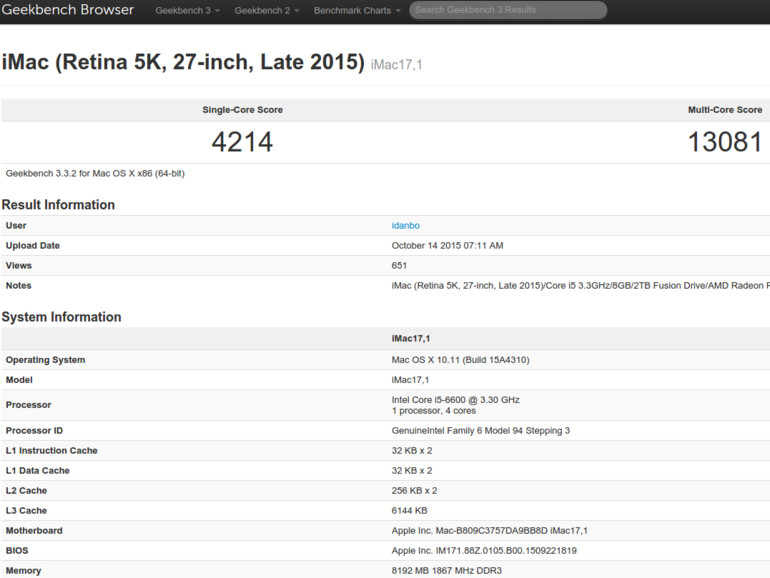770x578 pixels.
Task: Click the Upload Date row label
Action: point(32,246)
